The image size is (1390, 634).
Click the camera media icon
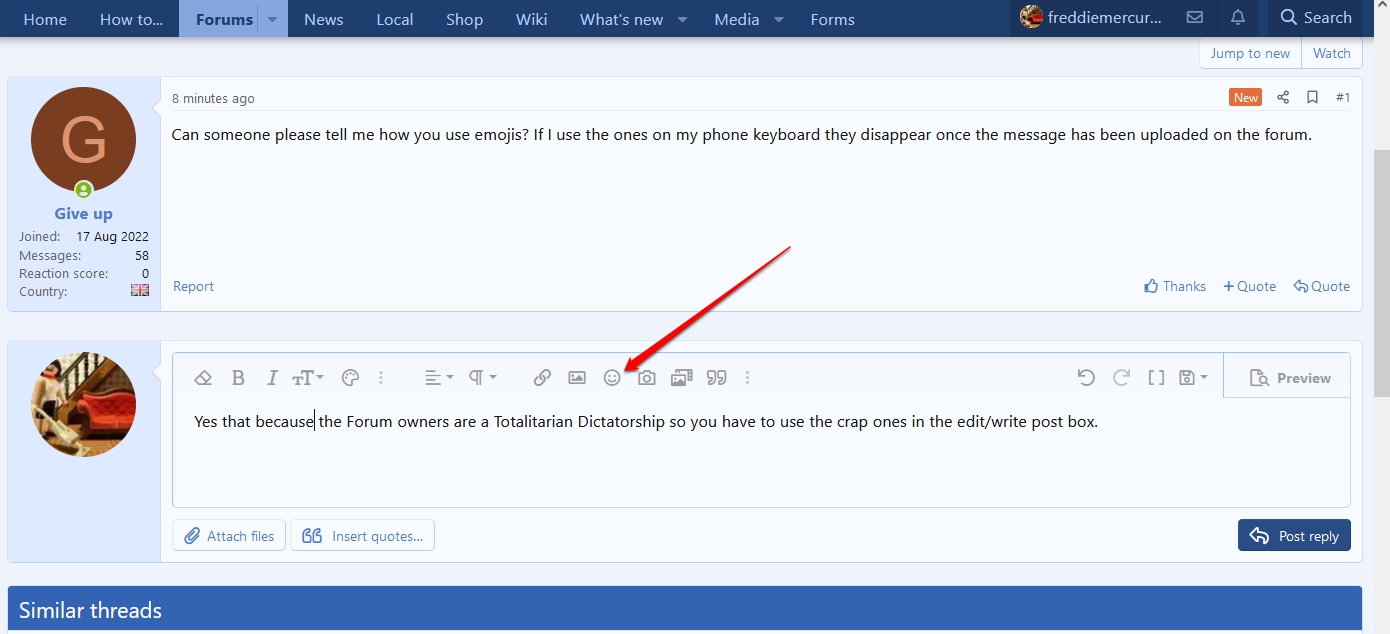(x=647, y=378)
